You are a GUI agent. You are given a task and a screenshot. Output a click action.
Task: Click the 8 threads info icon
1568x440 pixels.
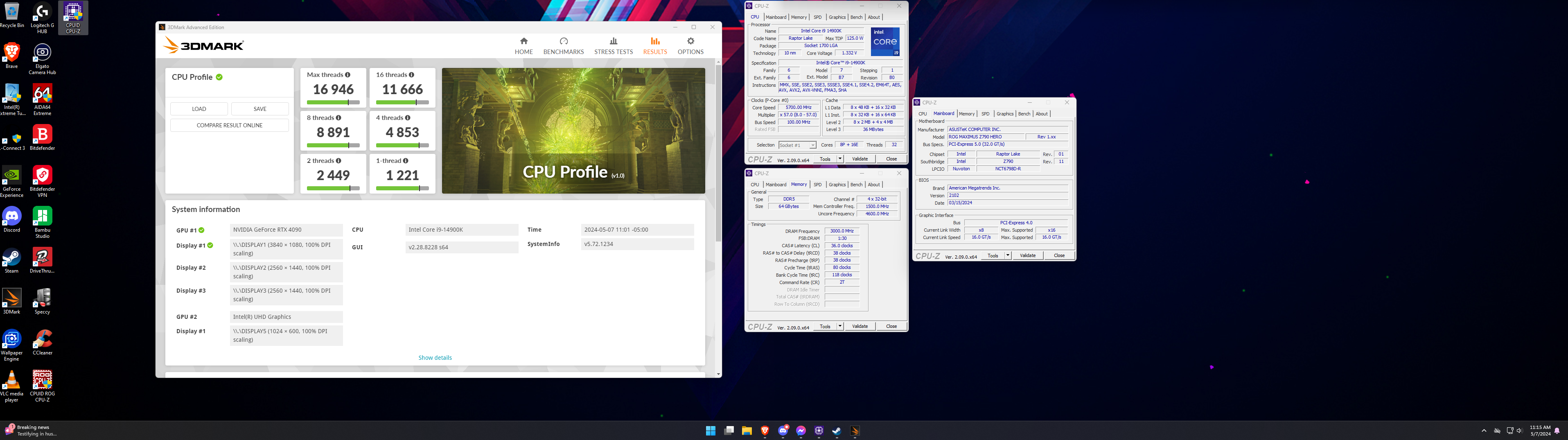[x=338, y=118]
